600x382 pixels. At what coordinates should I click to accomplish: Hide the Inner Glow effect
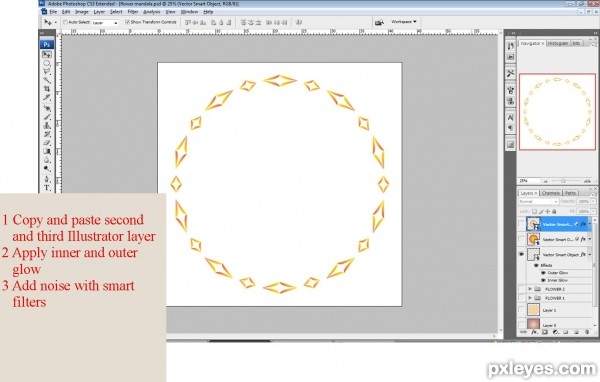click(x=543, y=281)
